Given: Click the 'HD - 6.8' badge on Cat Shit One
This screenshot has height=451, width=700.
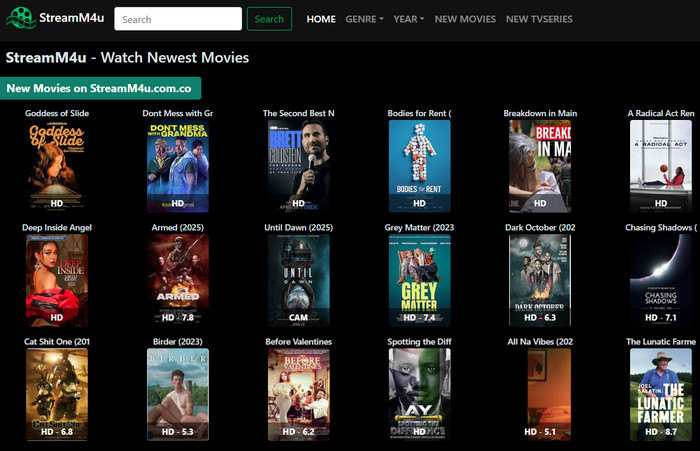Looking at the screenshot, I should coord(57,432).
